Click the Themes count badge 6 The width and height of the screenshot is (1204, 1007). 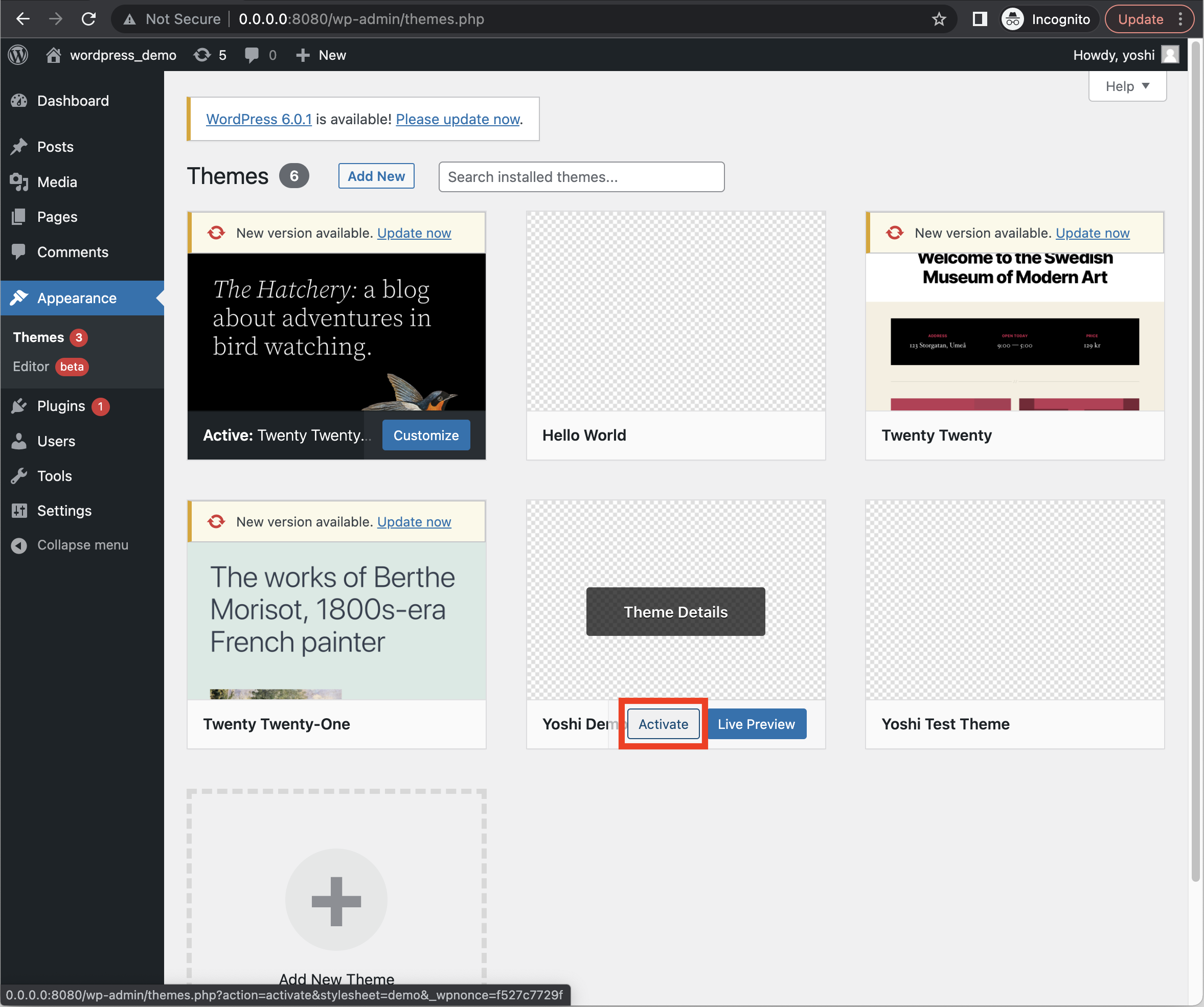[x=294, y=176]
